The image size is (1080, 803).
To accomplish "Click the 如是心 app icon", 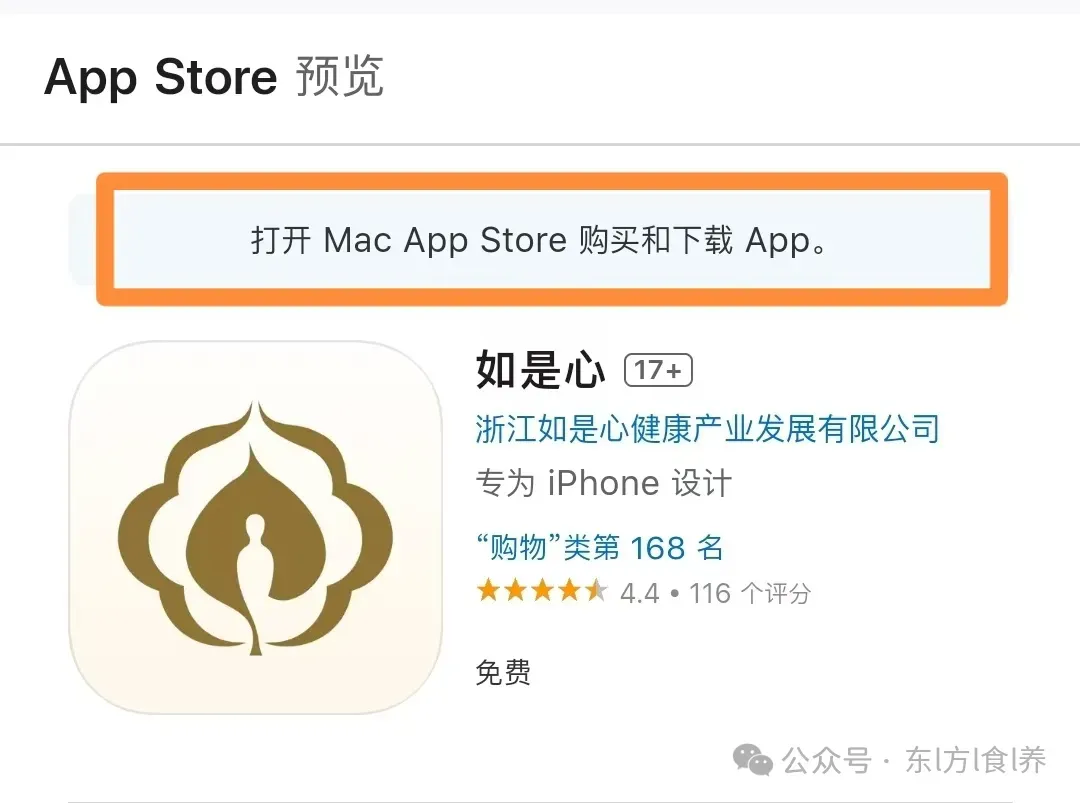I will 256,527.
